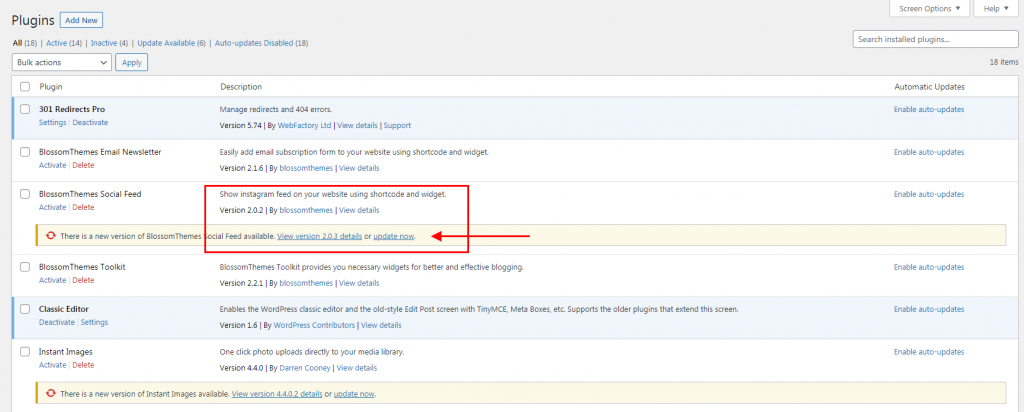Show Inactive (4) plugins filter
This screenshot has width=1024, height=412.
click(109, 43)
